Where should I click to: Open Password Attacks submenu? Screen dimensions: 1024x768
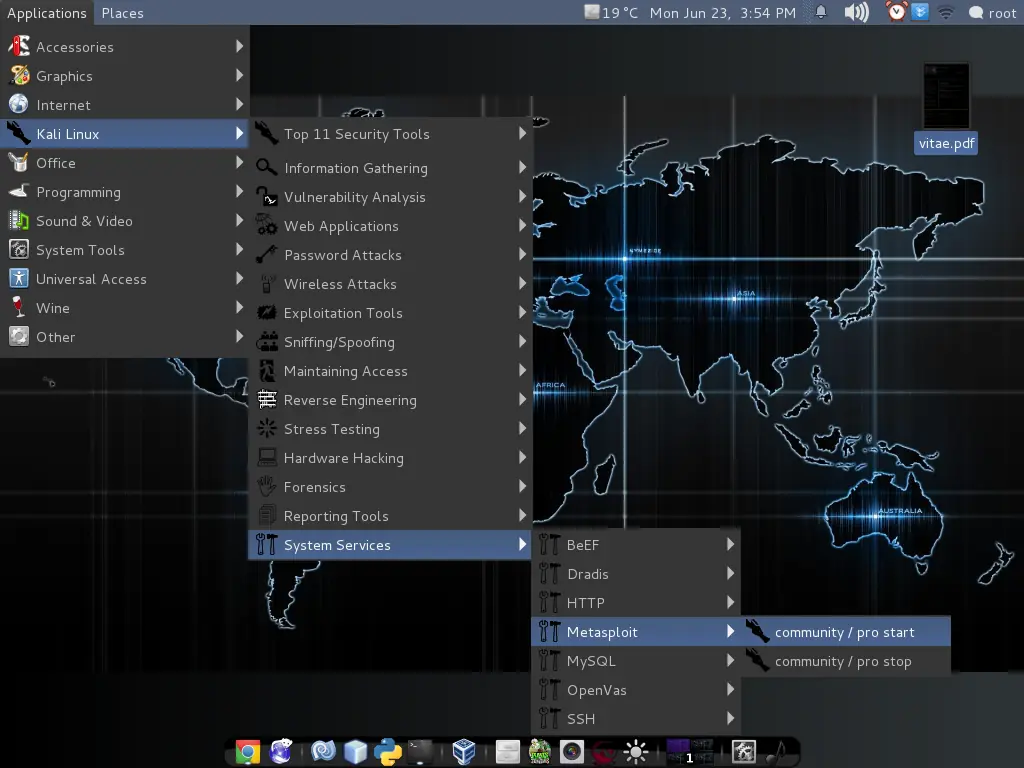pos(391,255)
